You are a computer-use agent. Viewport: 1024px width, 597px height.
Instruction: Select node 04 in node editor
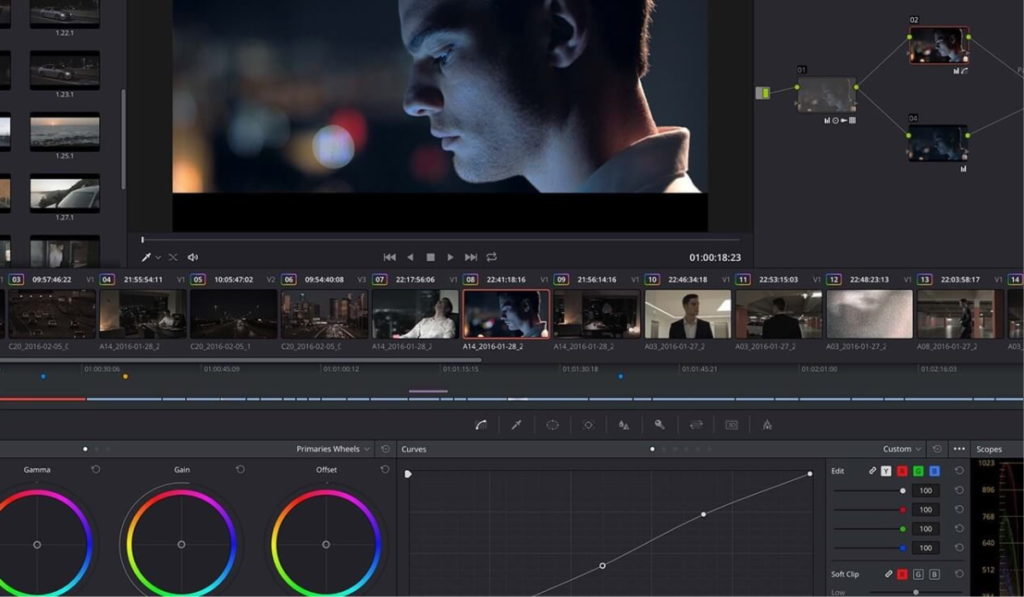(x=938, y=143)
